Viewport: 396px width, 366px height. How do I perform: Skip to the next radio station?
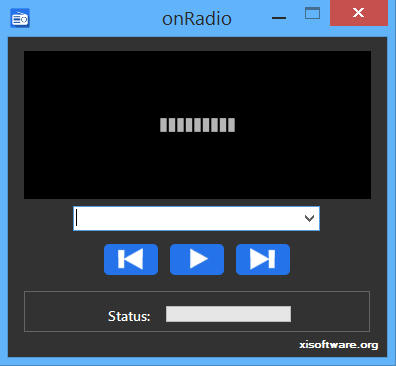tap(263, 259)
